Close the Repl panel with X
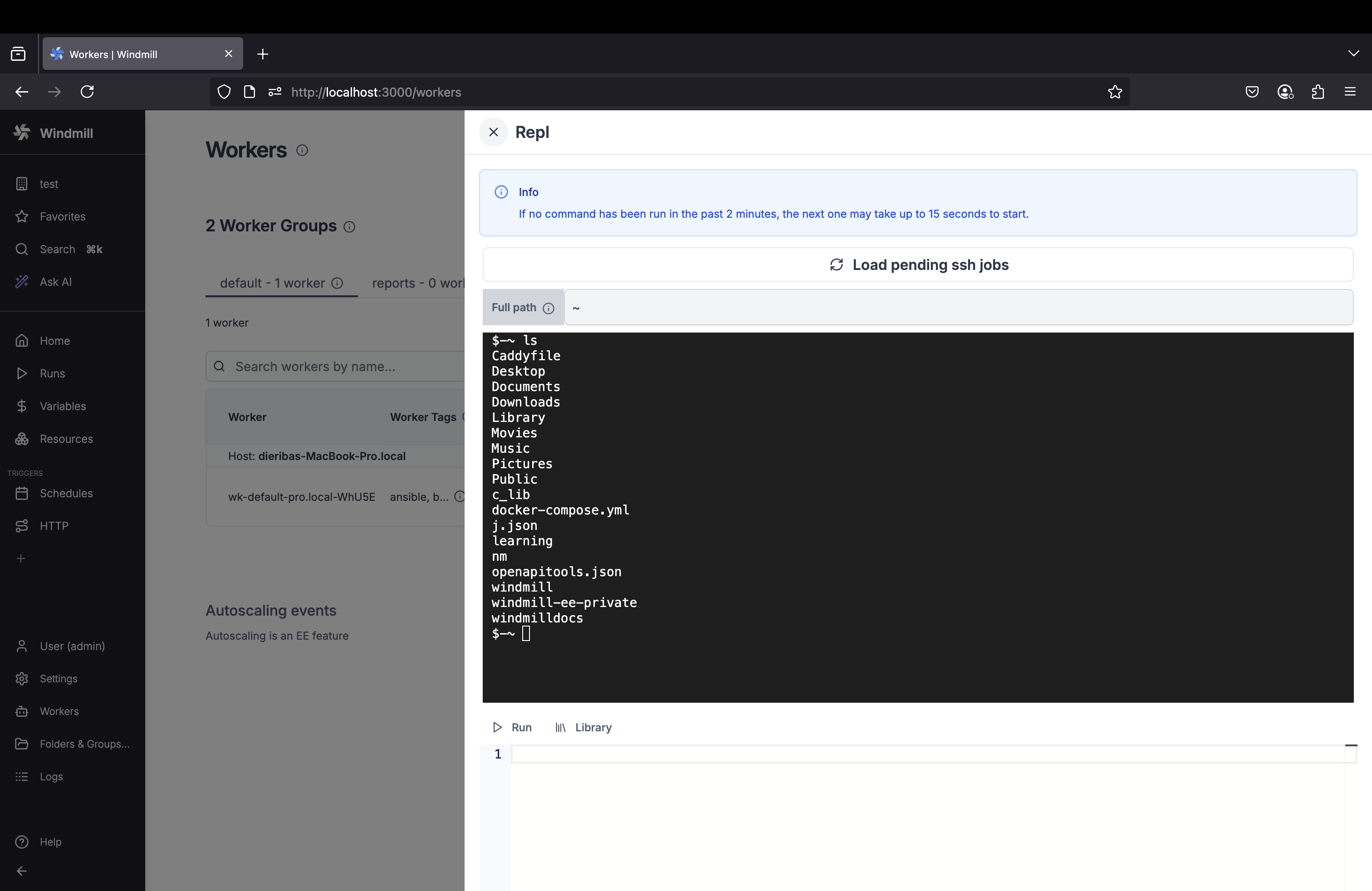The image size is (1372, 891). [493, 132]
